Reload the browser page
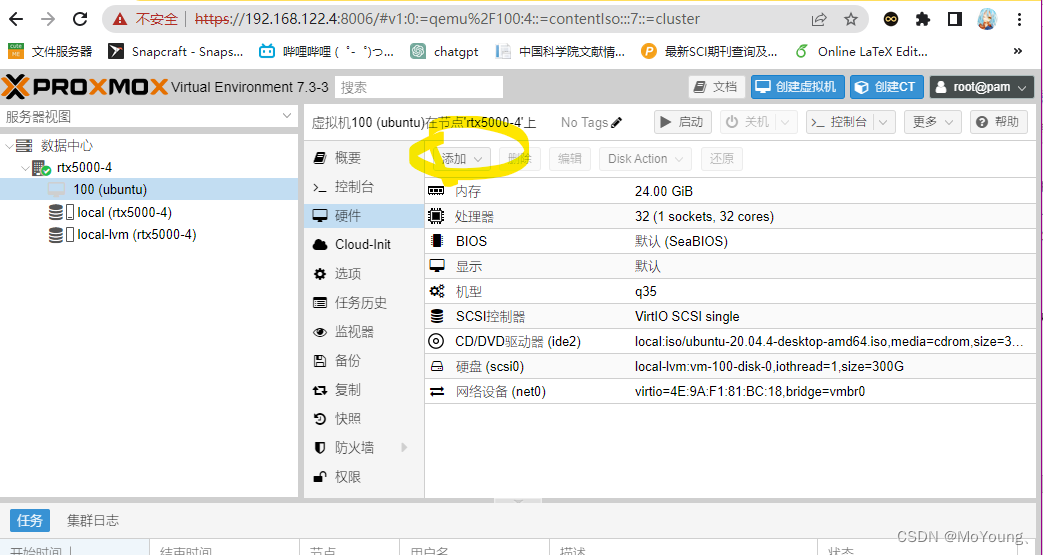This screenshot has width=1043, height=555. point(80,19)
